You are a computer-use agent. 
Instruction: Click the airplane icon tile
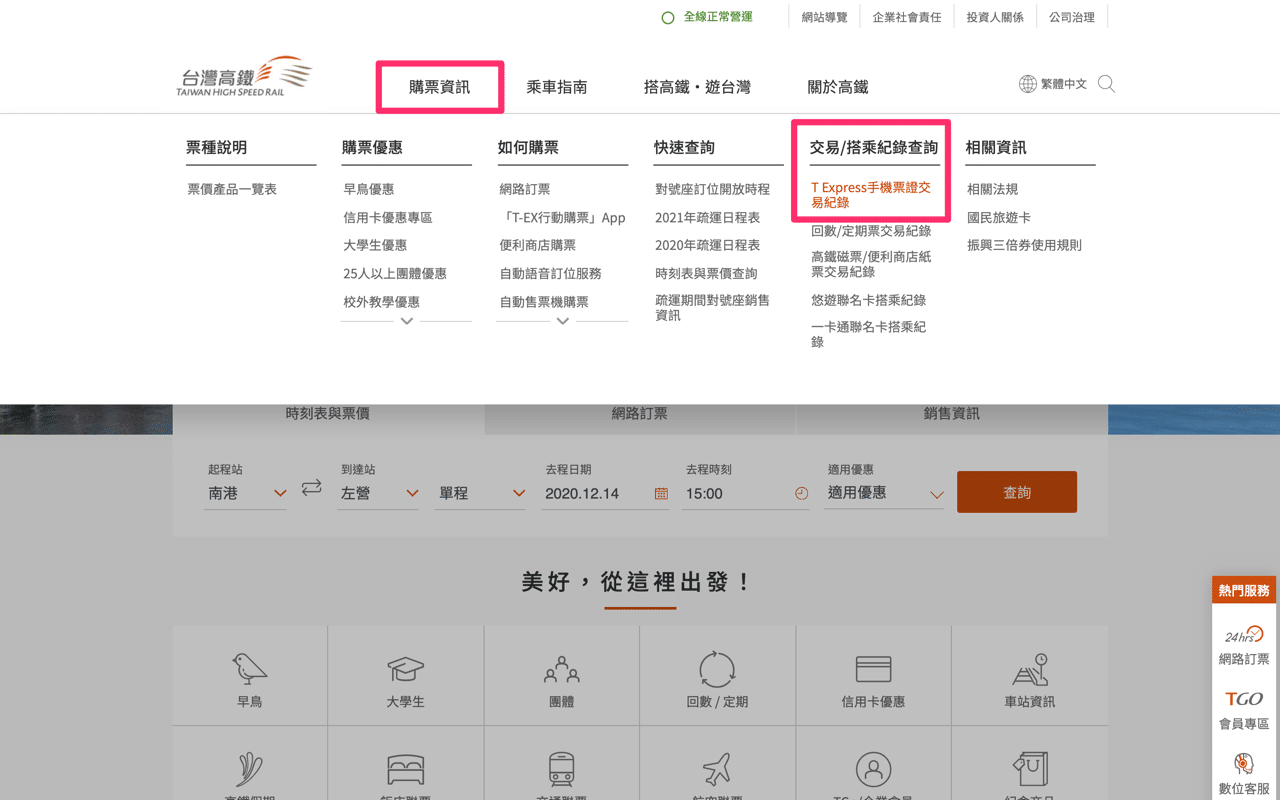[x=717, y=770]
